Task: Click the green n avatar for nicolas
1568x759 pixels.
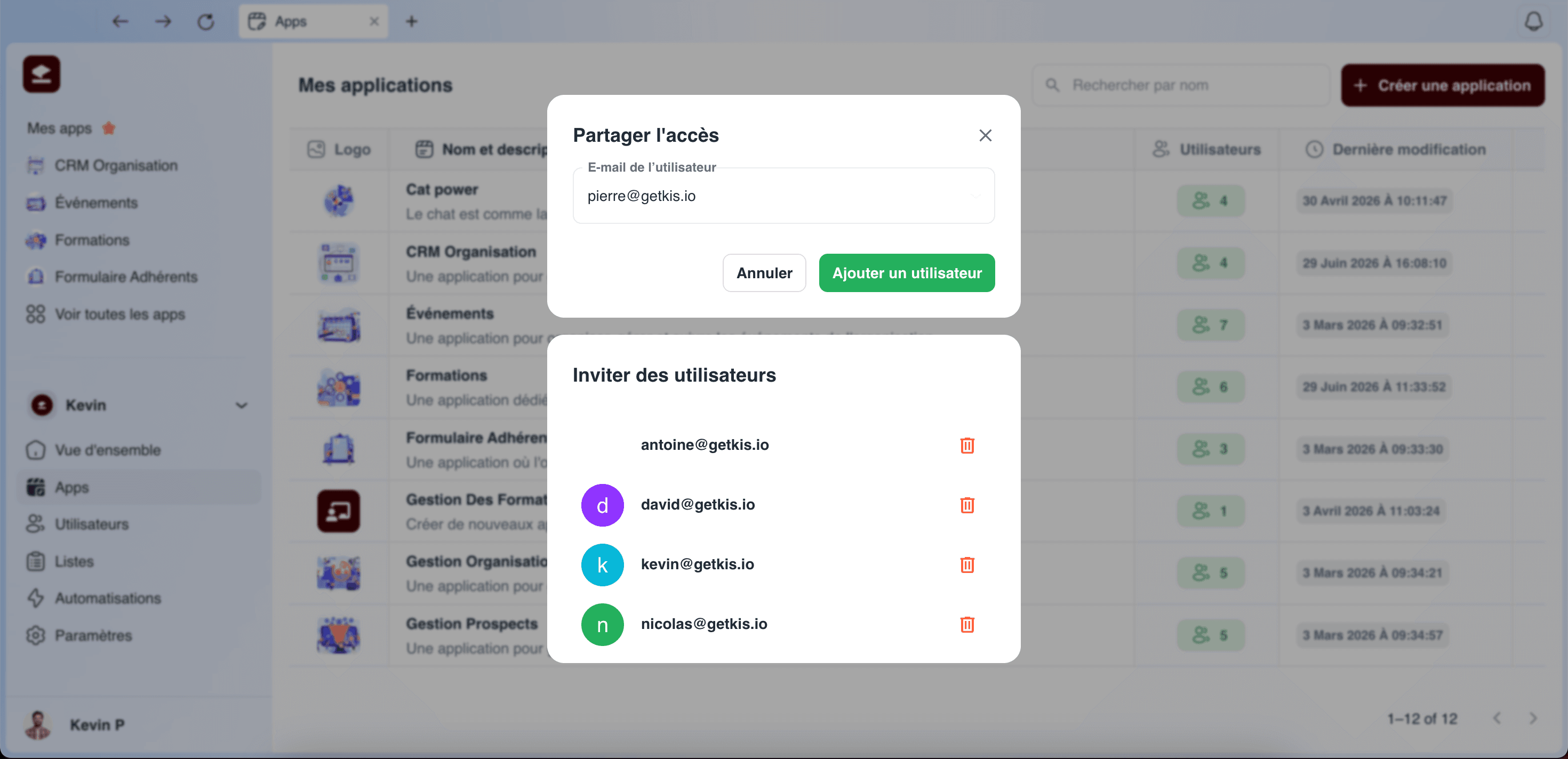Action: (602, 625)
